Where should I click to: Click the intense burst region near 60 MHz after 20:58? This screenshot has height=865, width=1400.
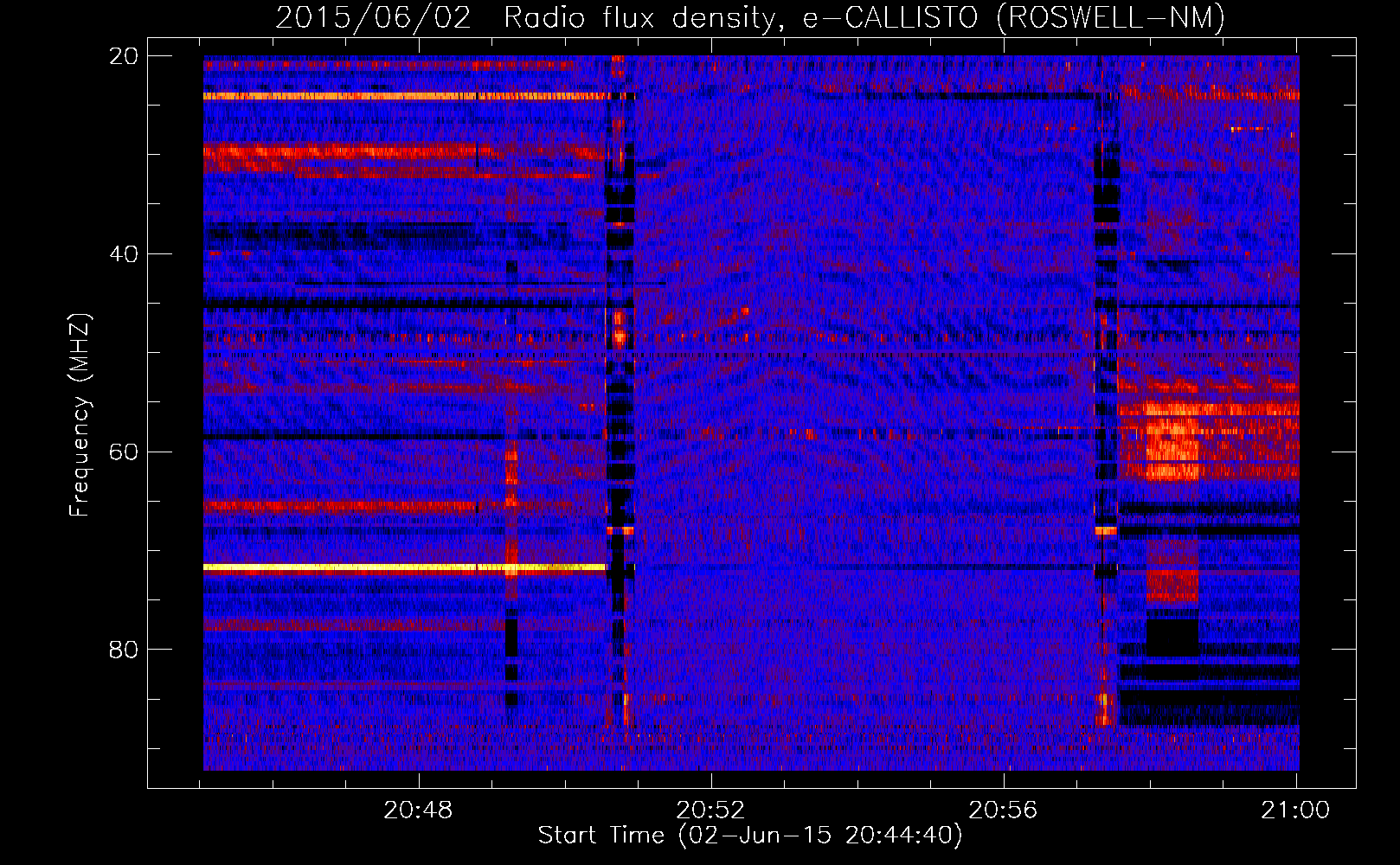coord(1172,441)
